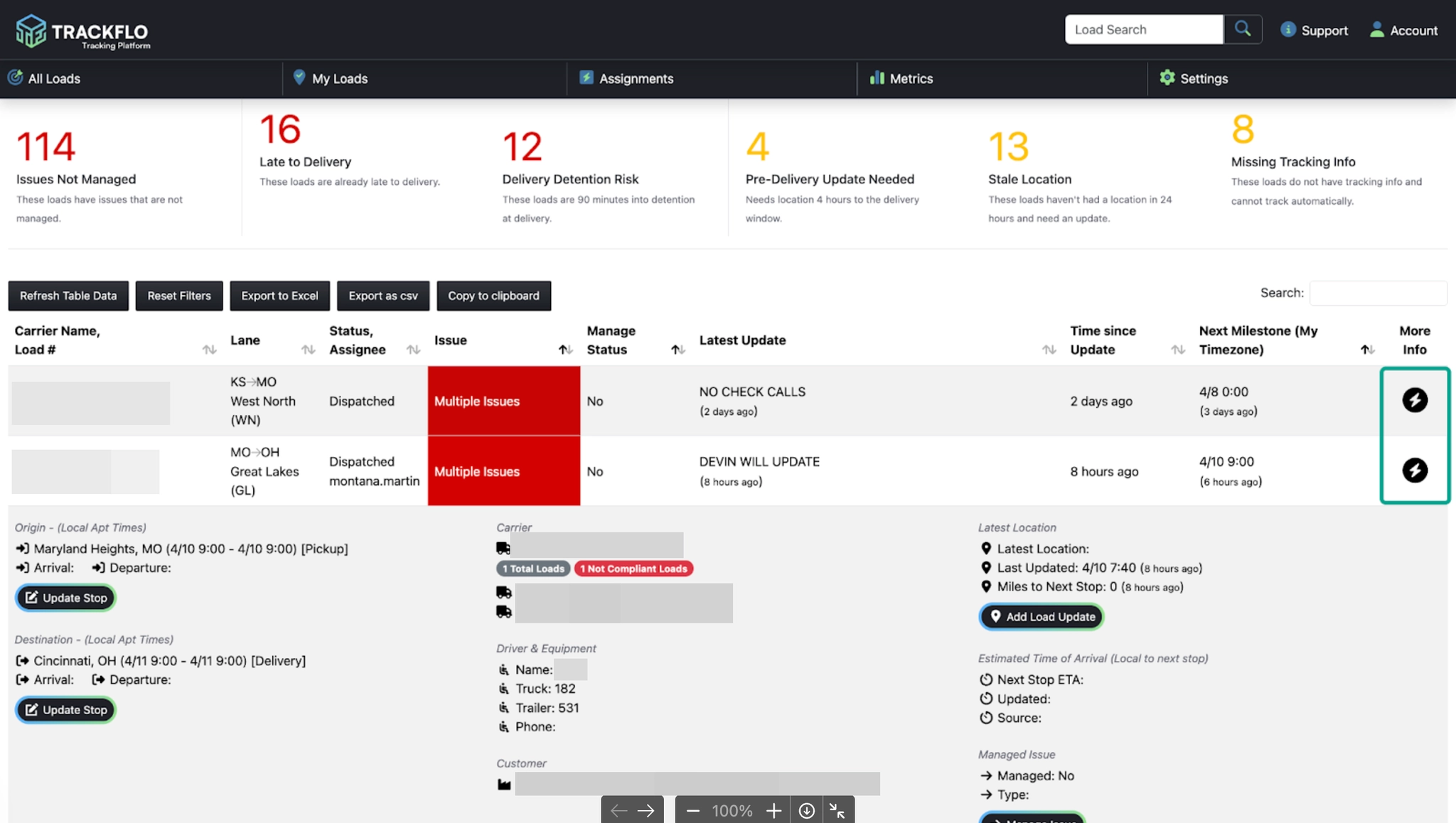Screen dimensions: 1456x823
Task: Sort by Carrier Name column arrows
Action: (x=209, y=349)
